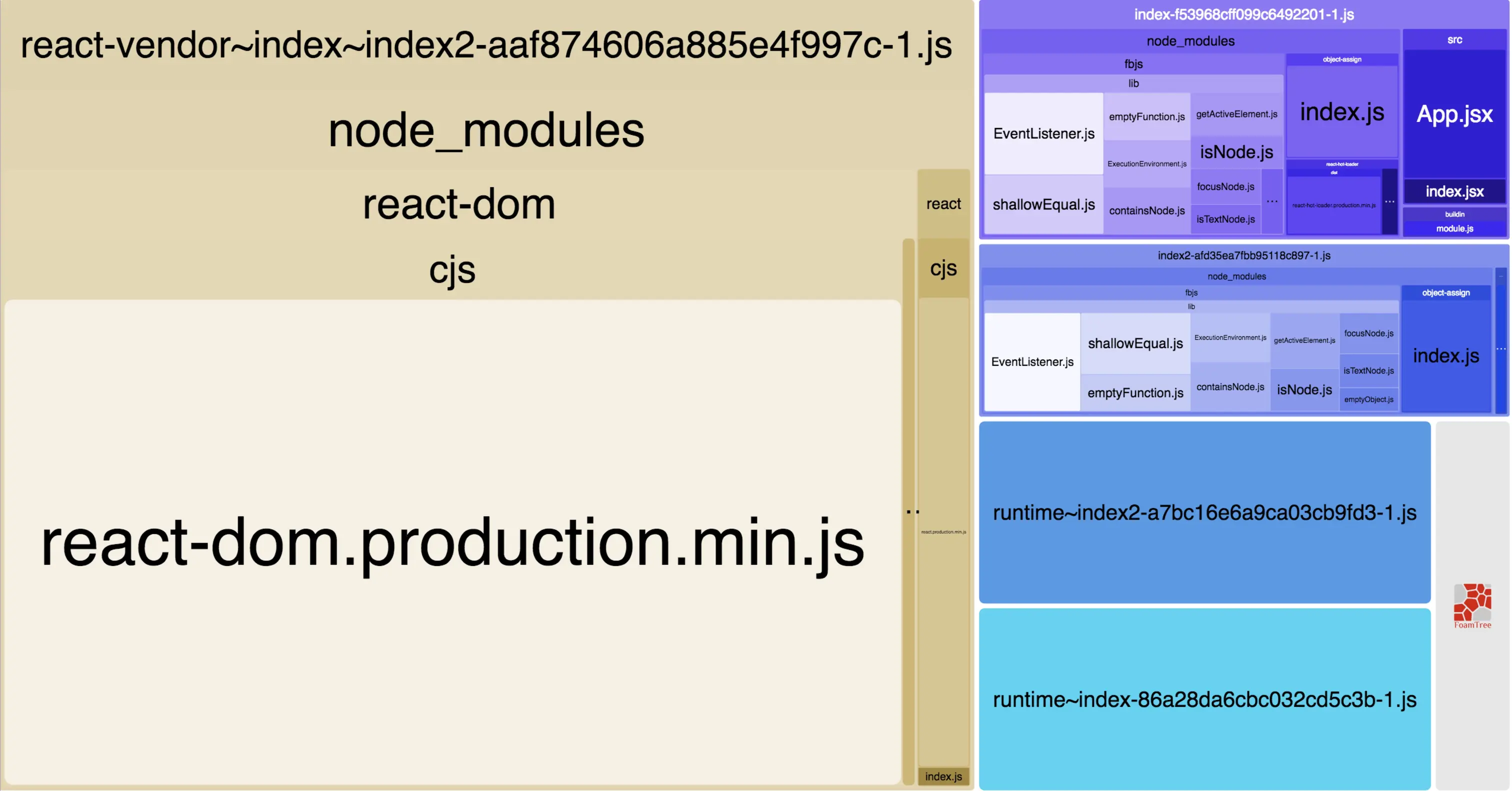Click getActiveElement.js in the index2 bundle

pyautogui.click(x=1304, y=340)
